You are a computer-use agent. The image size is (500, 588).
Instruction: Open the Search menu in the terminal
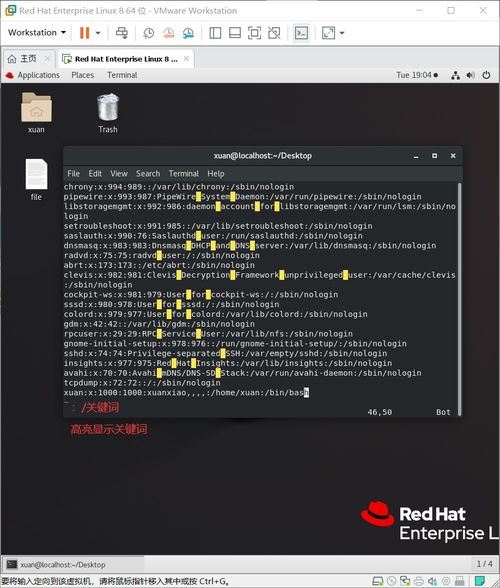[x=148, y=174]
